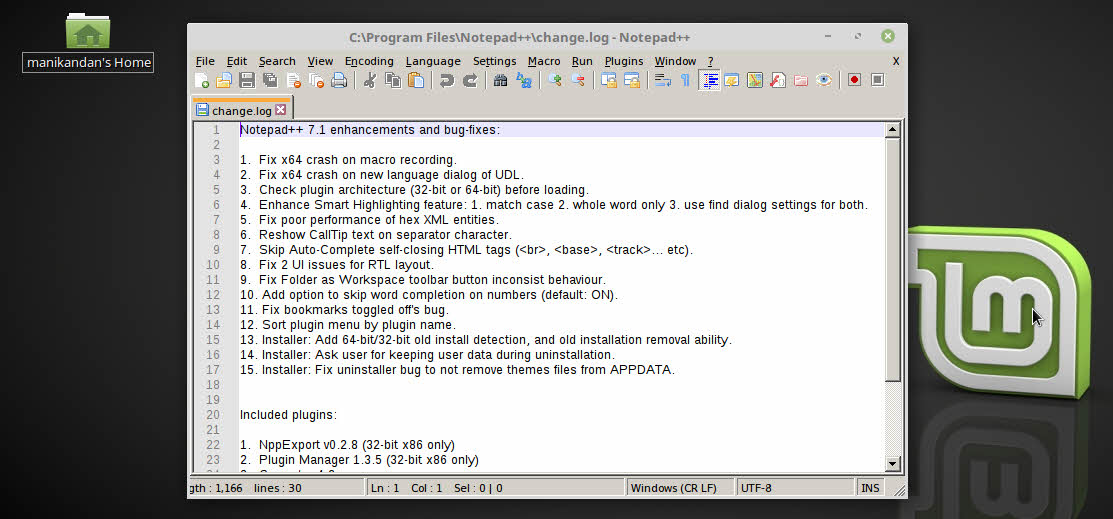Open the Run menu
The height and width of the screenshot is (519, 1113).
[582, 61]
